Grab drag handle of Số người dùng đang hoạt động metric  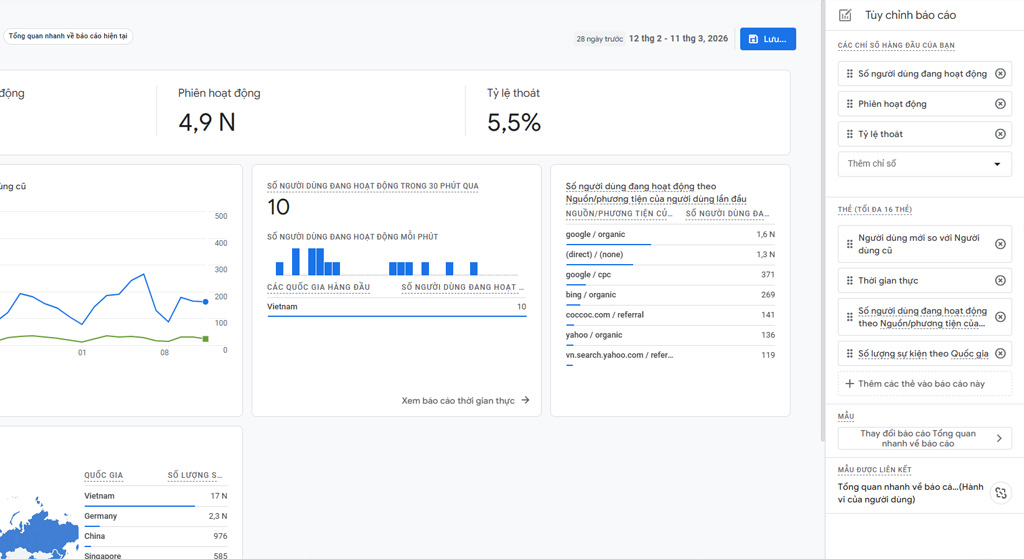pyautogui.click(x=850, y=74)
